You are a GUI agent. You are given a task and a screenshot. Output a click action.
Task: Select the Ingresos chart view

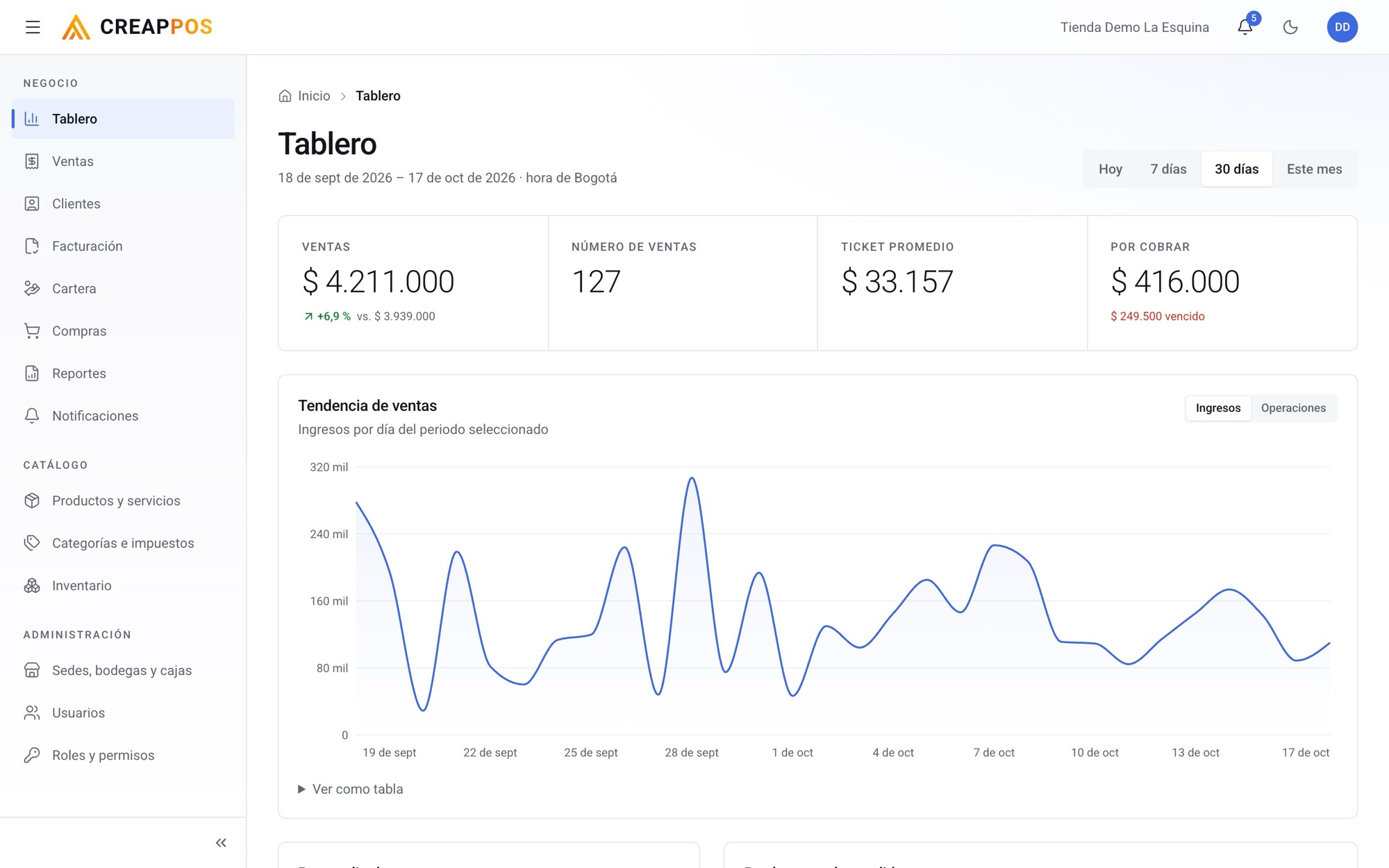[1218, 408]
